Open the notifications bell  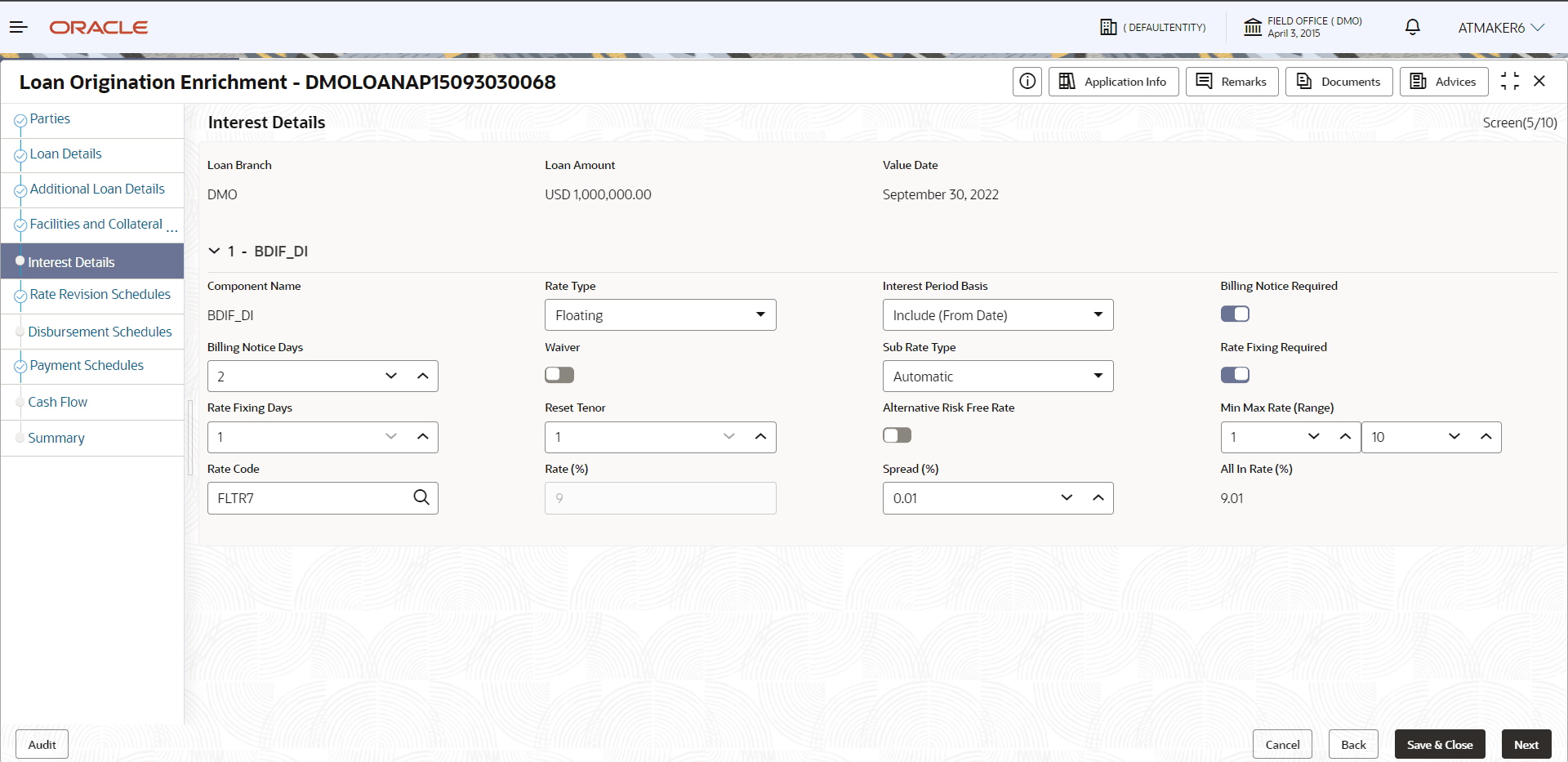pos(1413,27)
